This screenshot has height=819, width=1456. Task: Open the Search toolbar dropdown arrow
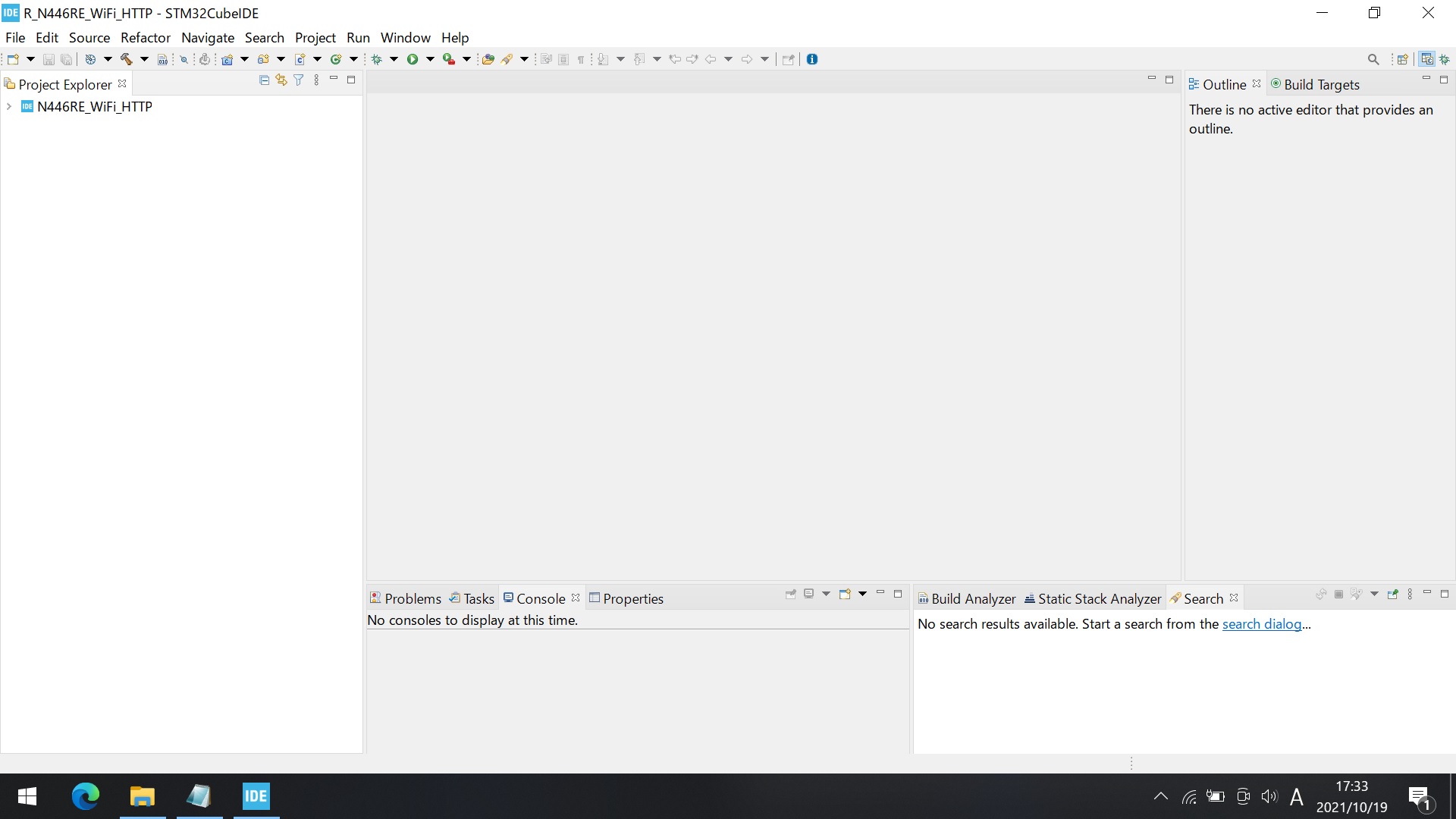tap(524, 59)
